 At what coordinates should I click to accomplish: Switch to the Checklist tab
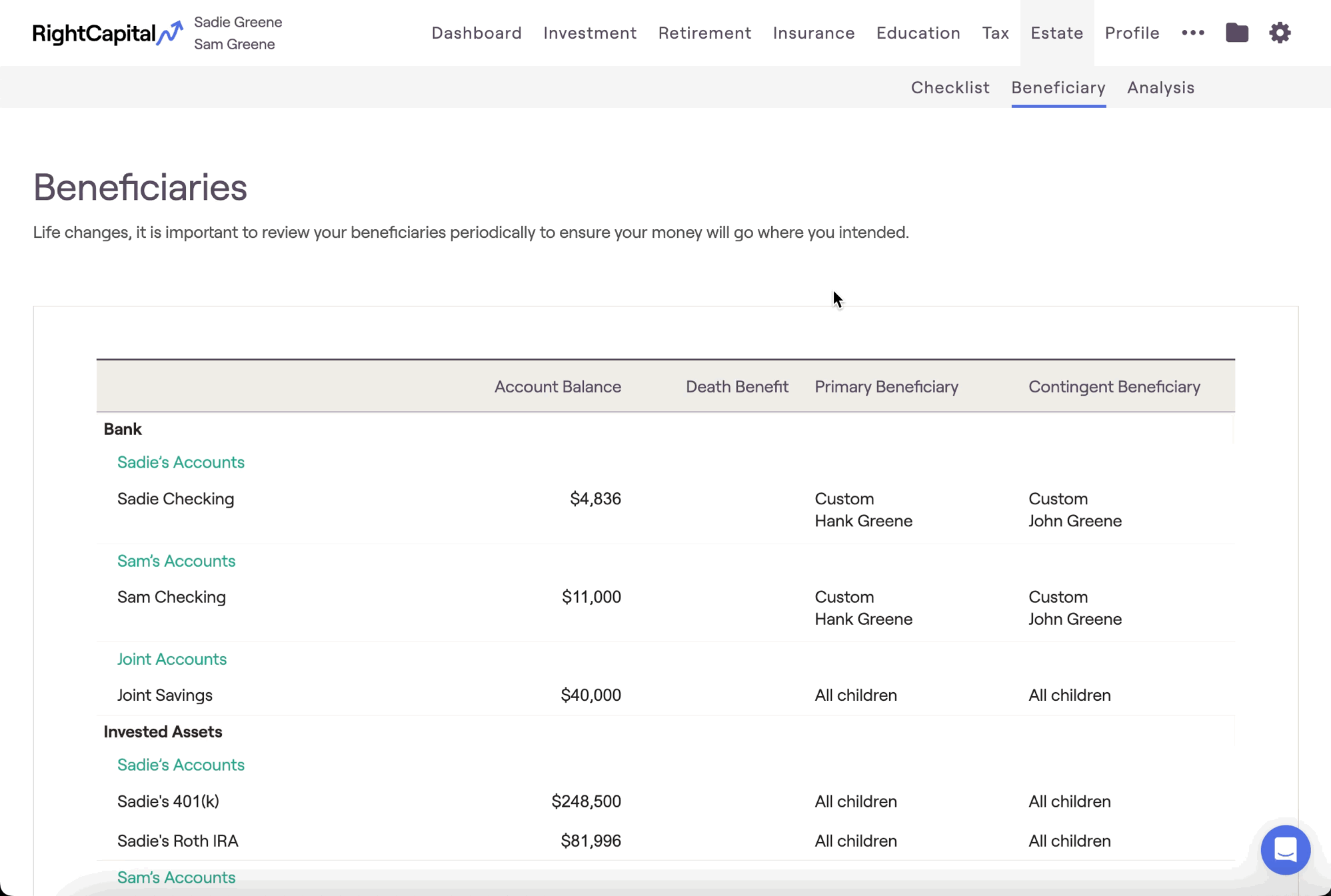point(950,87)
